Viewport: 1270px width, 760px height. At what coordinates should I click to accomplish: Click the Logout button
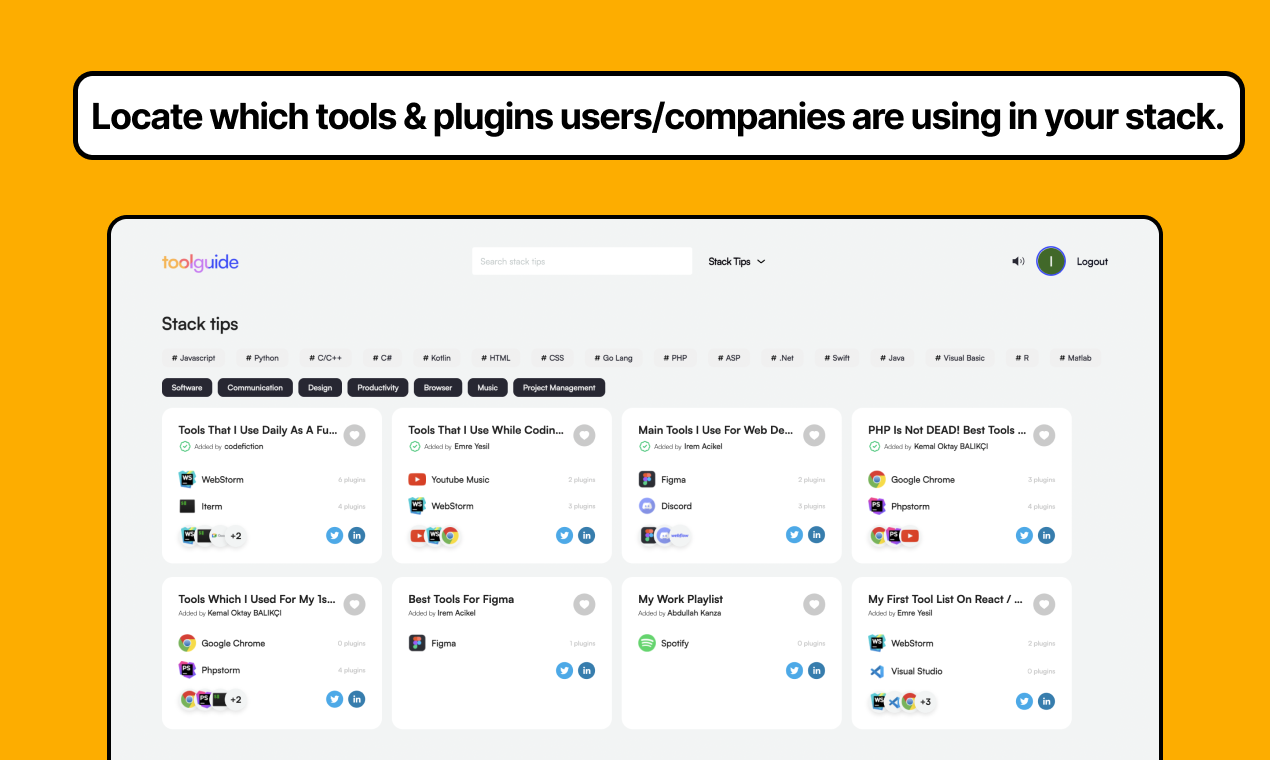tap(1092, 261)
